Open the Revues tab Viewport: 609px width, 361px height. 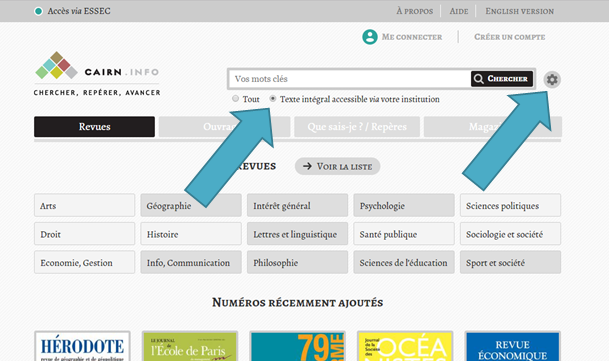pos(94,127)
